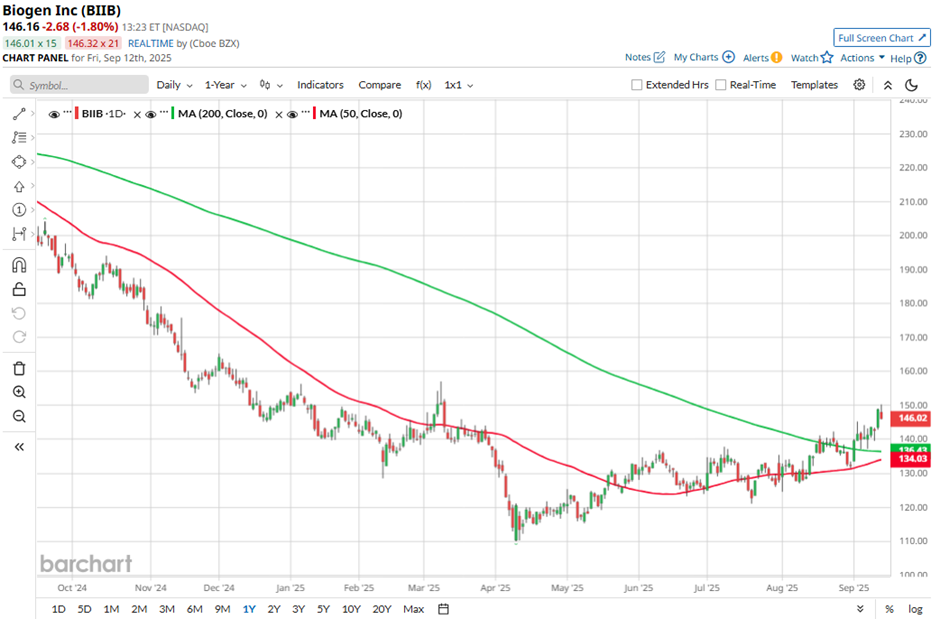Viewport: 940px width, 619px height.
Task: Add chart to My Charts
Action: [704, 57]
